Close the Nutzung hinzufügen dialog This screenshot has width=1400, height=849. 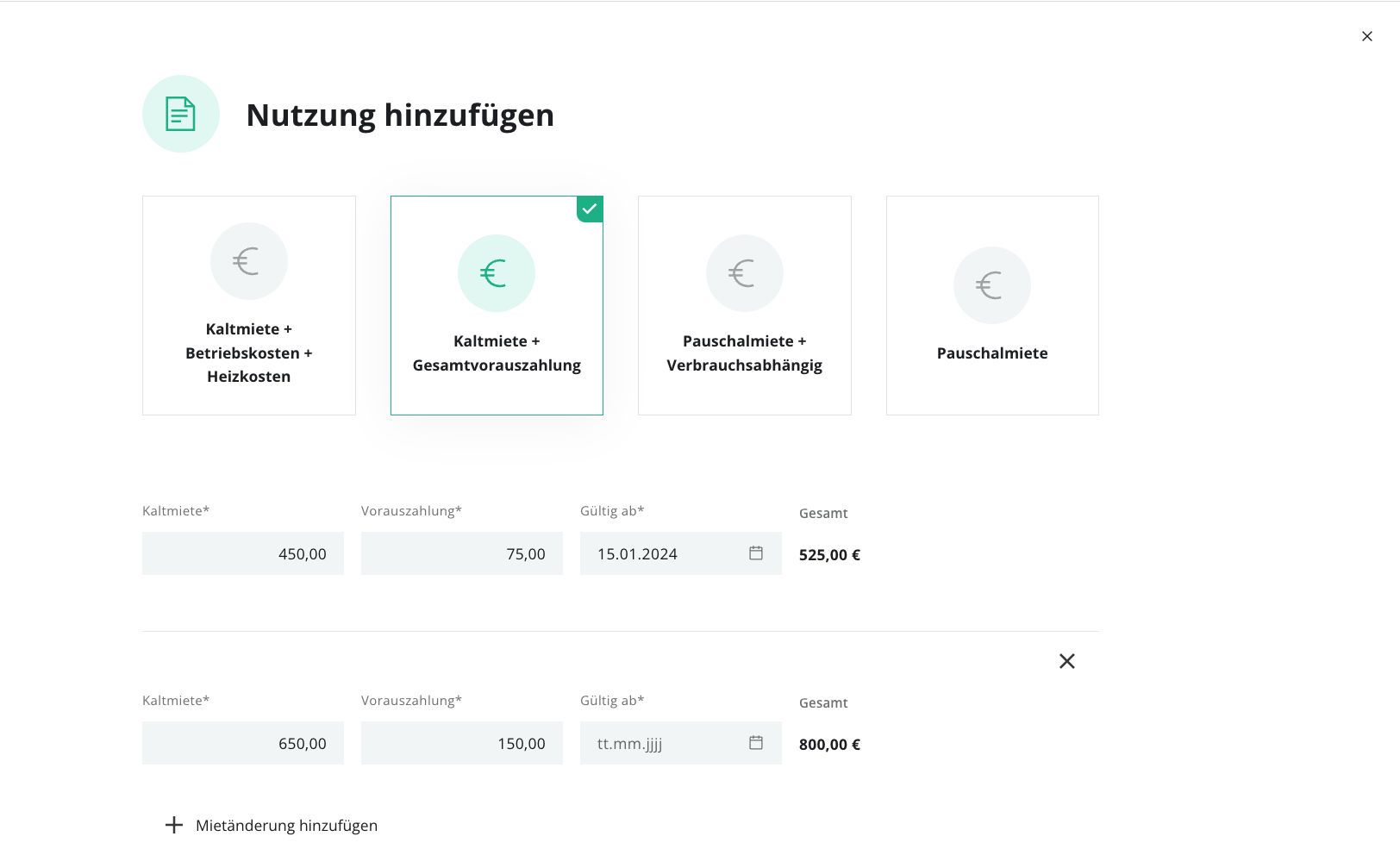point(1367,36)
